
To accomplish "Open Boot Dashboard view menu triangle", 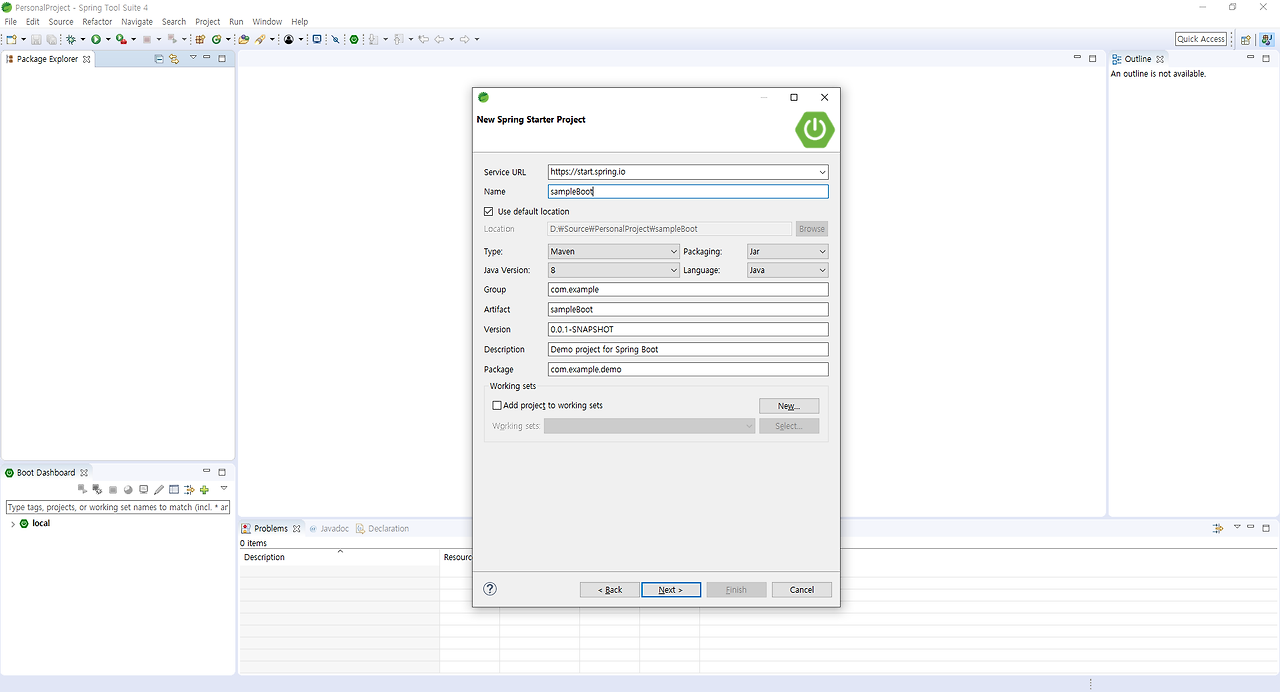I will pos(224,488).
